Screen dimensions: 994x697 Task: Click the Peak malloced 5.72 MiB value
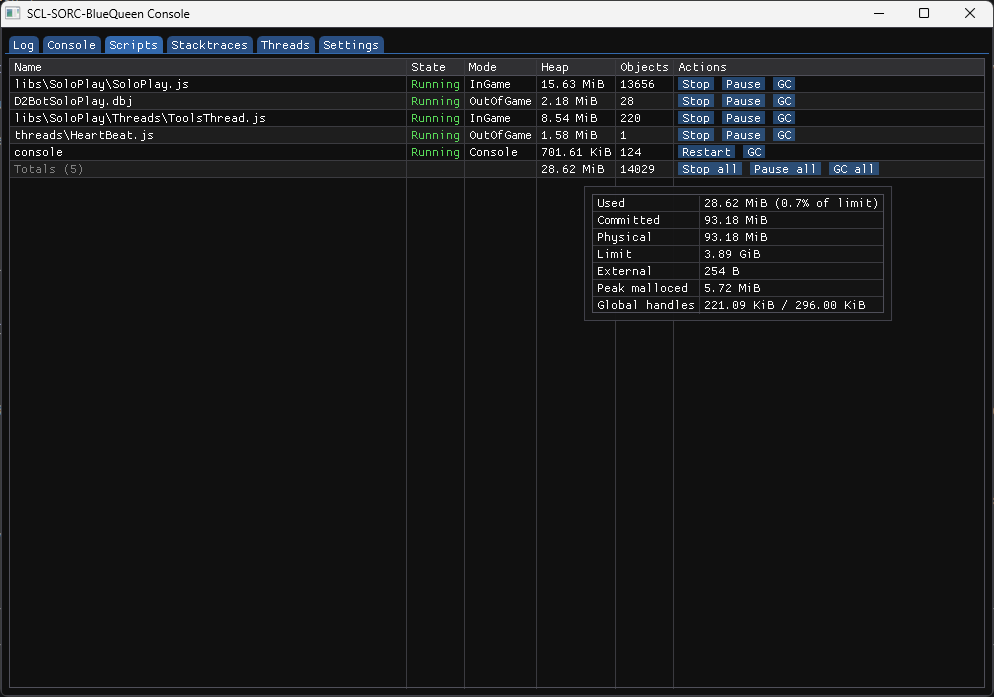pos(732,289)
